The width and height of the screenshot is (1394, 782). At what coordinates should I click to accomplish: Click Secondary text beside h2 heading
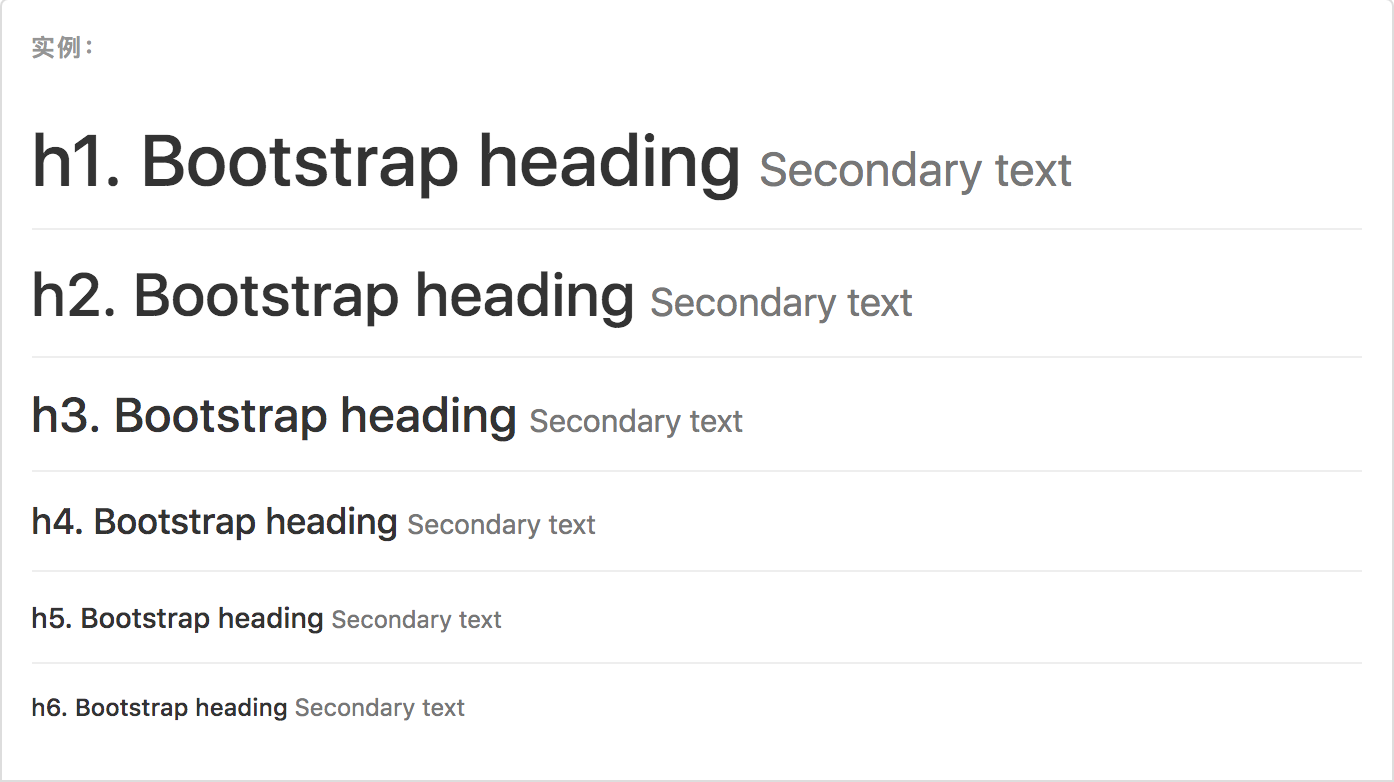[781, 302]
